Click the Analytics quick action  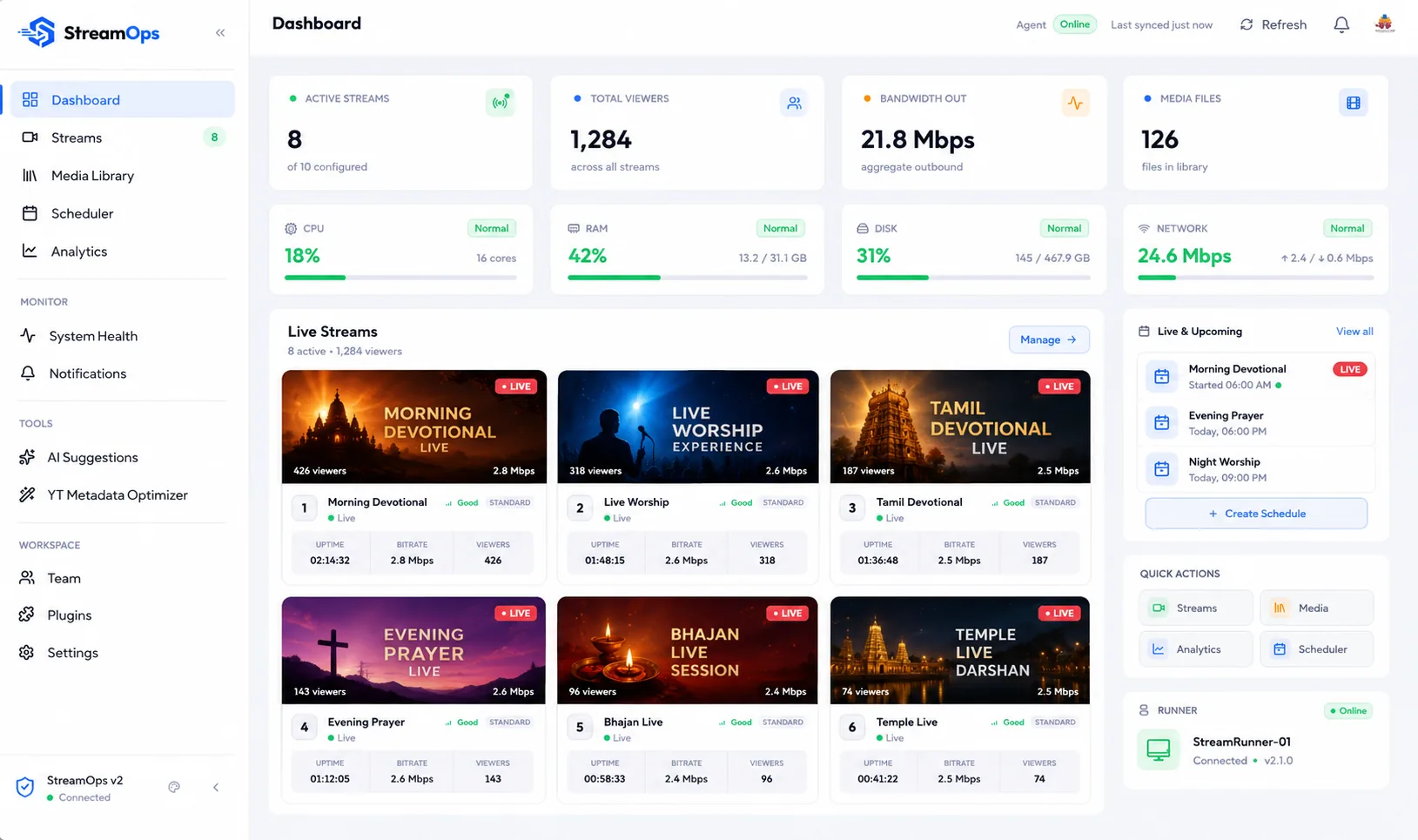1196,649
